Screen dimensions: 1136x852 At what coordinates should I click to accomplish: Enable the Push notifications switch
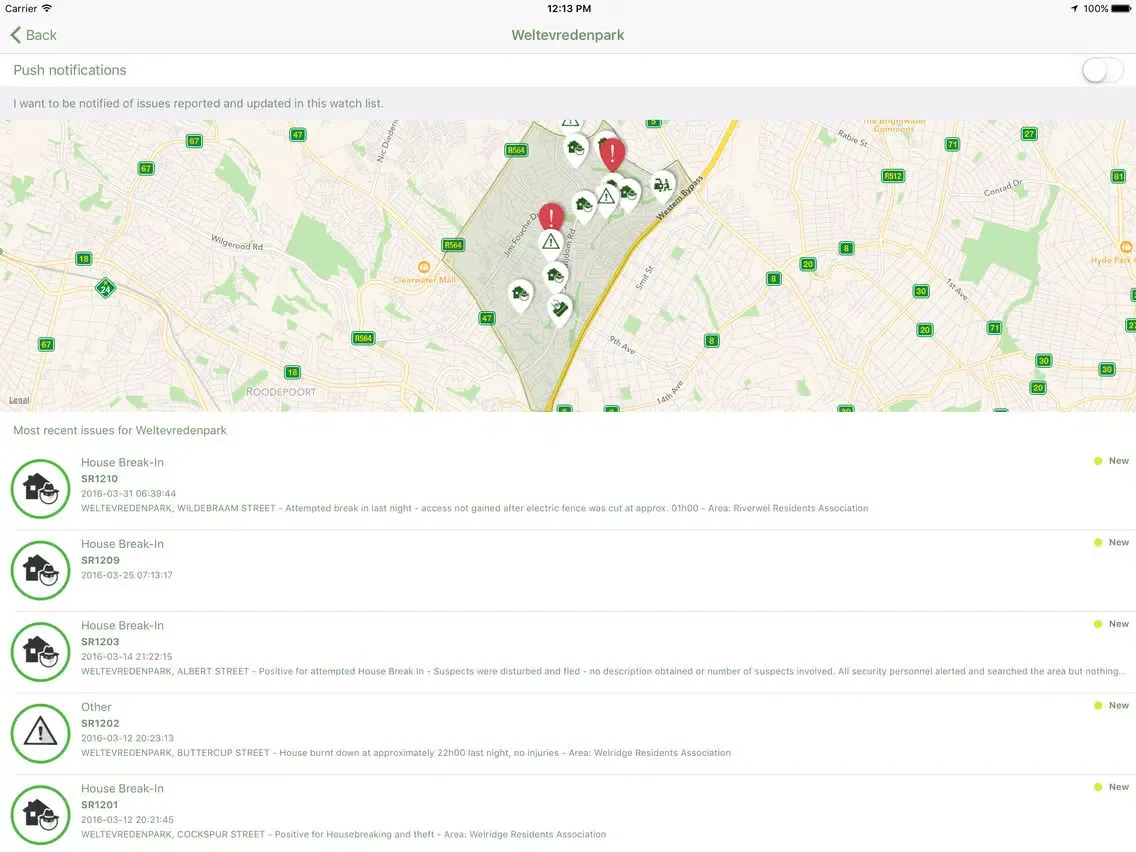click(1102, 70)
